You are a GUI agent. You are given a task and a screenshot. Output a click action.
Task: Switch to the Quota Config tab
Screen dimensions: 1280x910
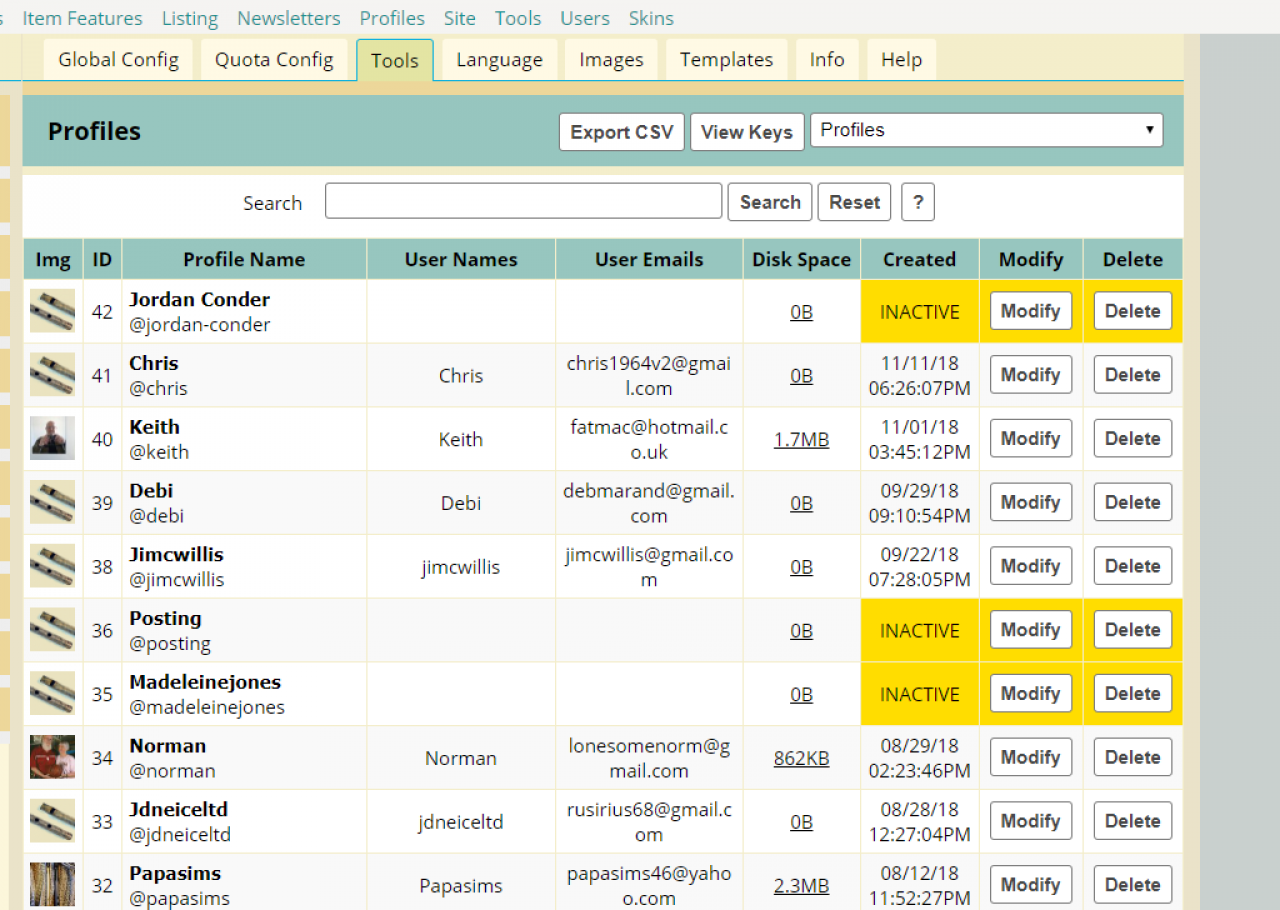274,60
